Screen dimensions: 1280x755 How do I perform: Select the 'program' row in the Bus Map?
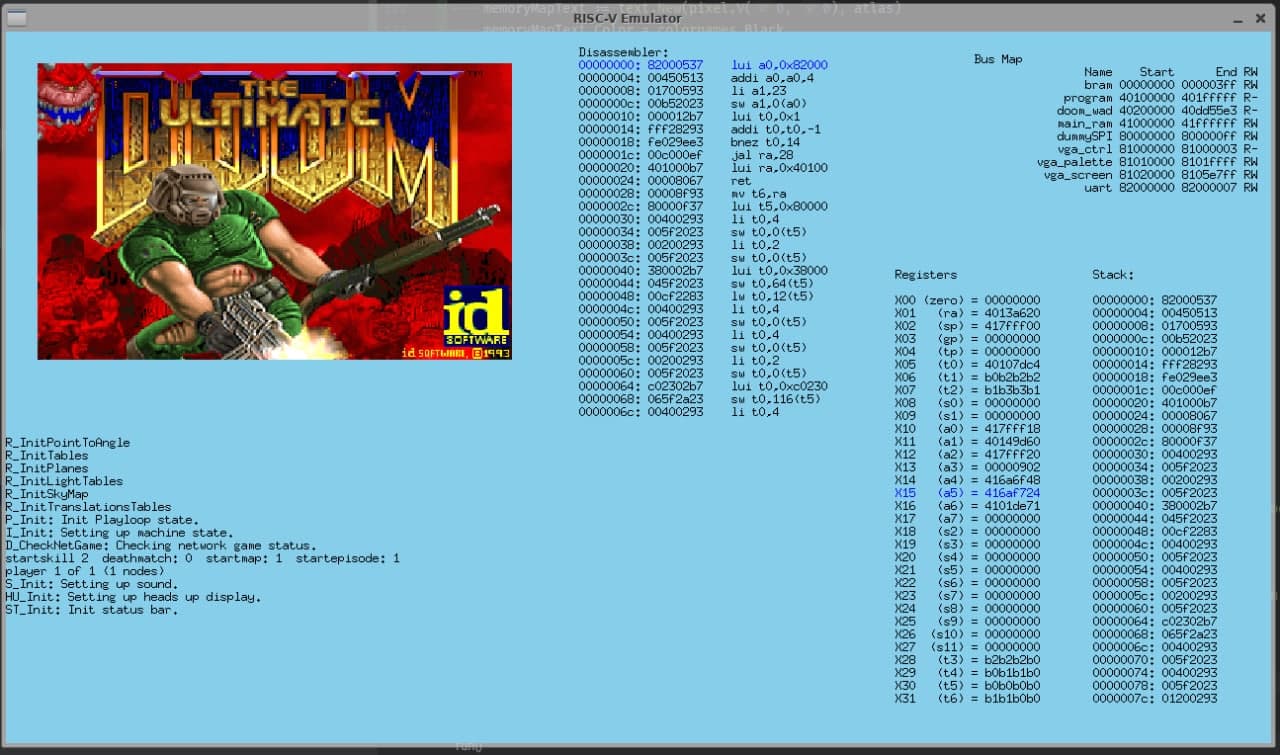pos(1161,98)
